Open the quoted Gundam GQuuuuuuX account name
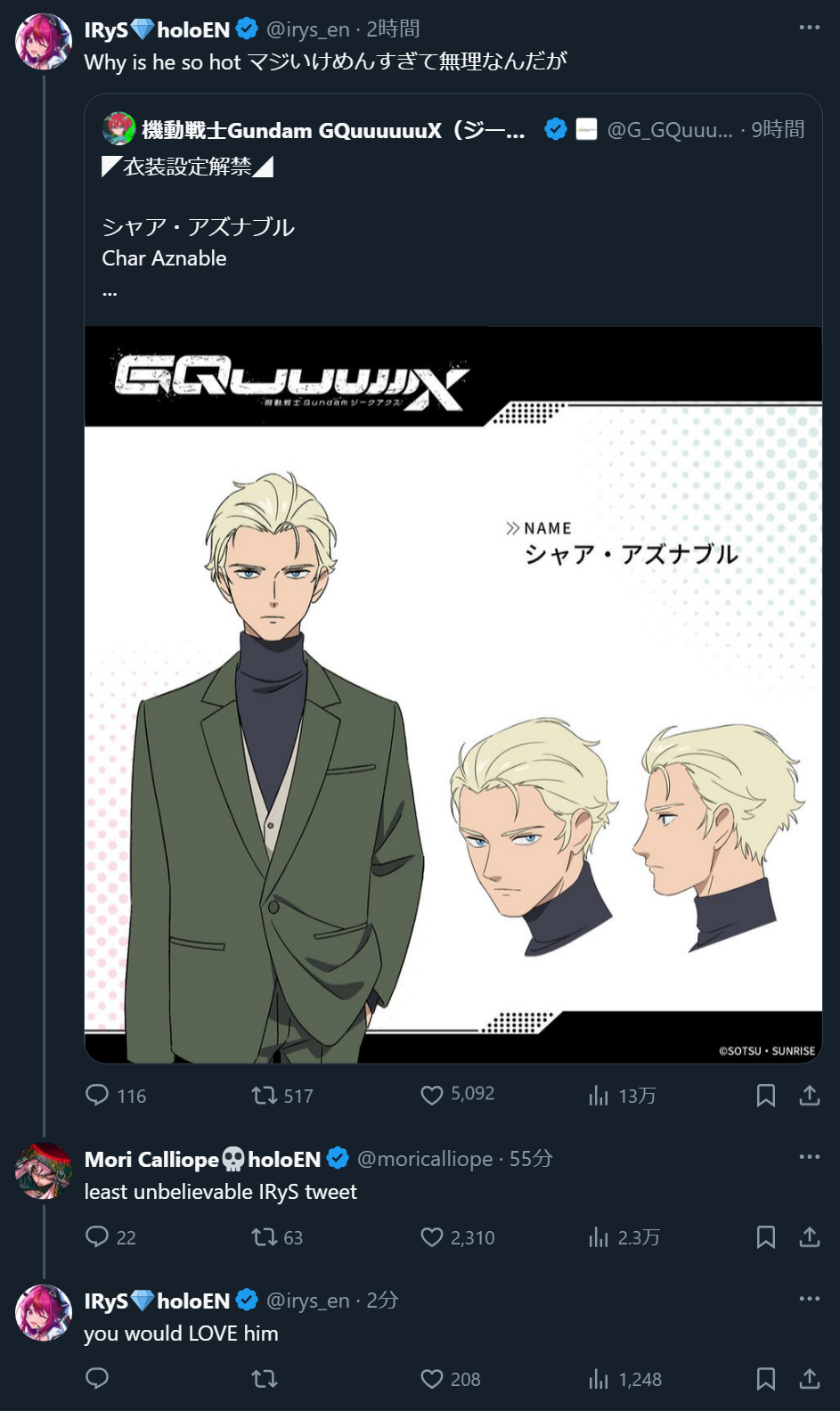This screenshot has width=840, height=1411. tap(333, 130)
